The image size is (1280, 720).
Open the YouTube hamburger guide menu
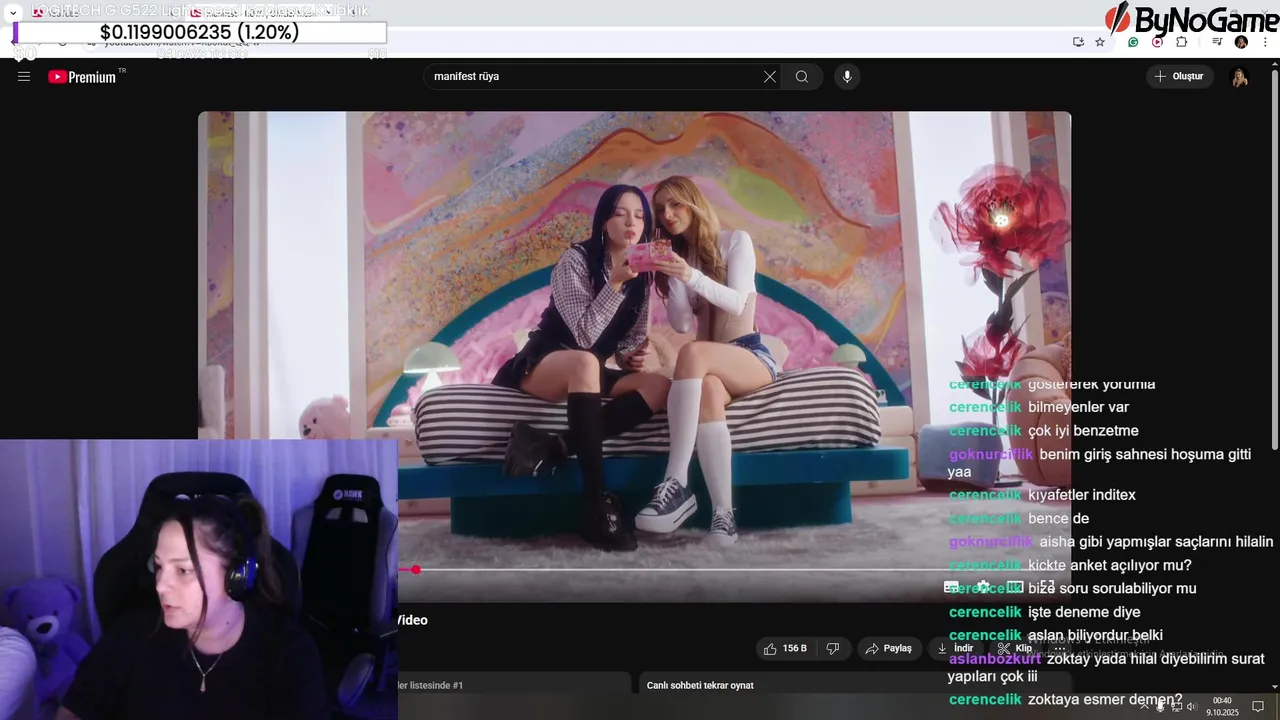[24, 77]
